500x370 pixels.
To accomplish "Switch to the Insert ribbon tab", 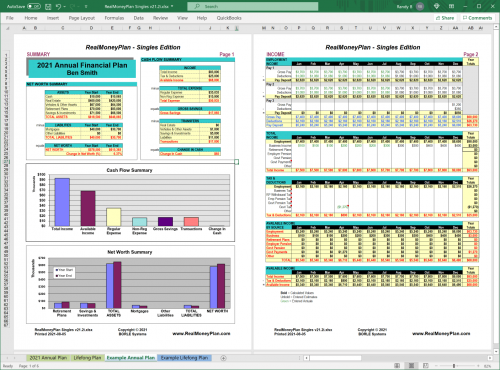I will (53, 18).
